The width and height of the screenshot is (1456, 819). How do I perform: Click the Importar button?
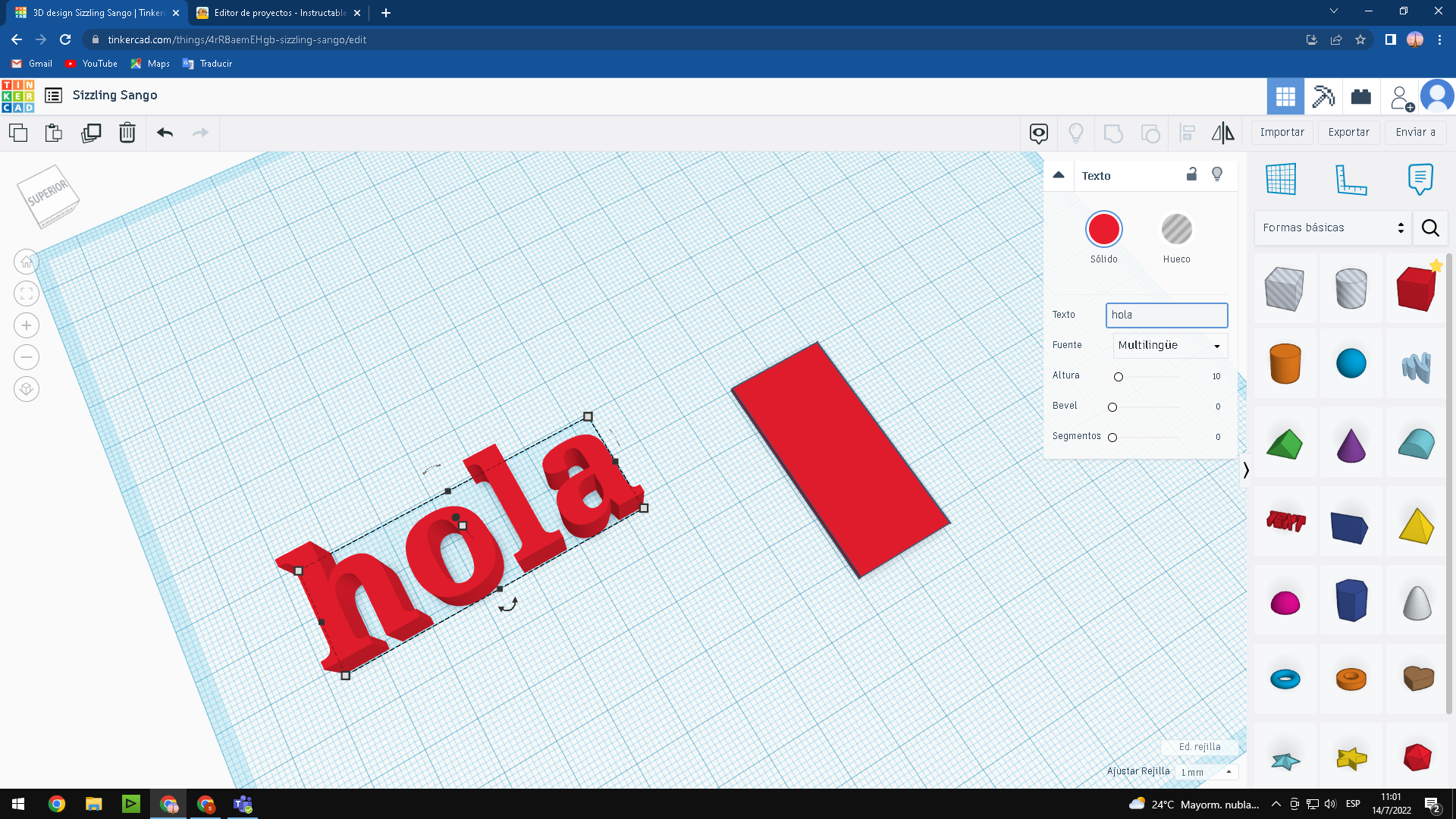pyautogui.click(x=1282, y=132)
